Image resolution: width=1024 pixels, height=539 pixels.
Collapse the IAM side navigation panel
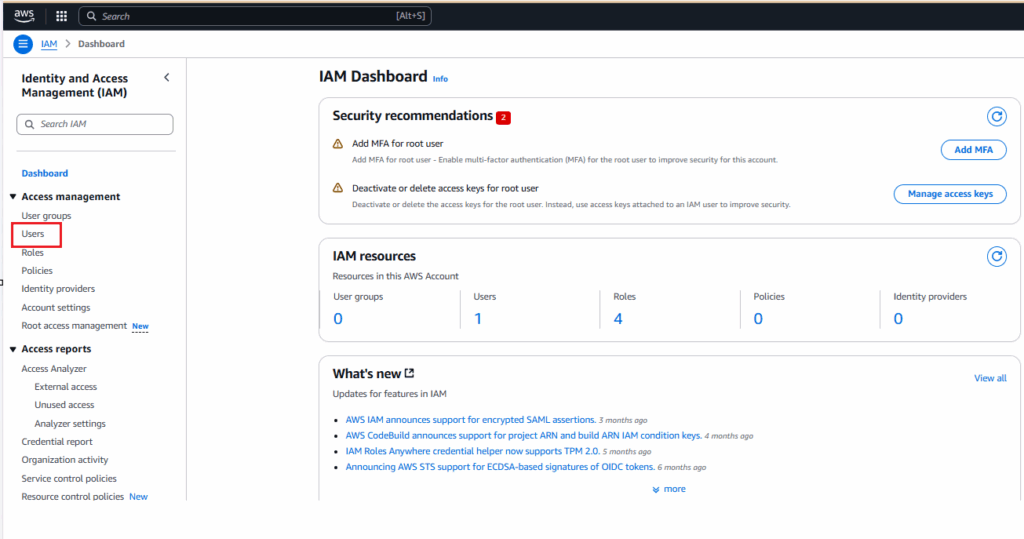pos(167,77)
